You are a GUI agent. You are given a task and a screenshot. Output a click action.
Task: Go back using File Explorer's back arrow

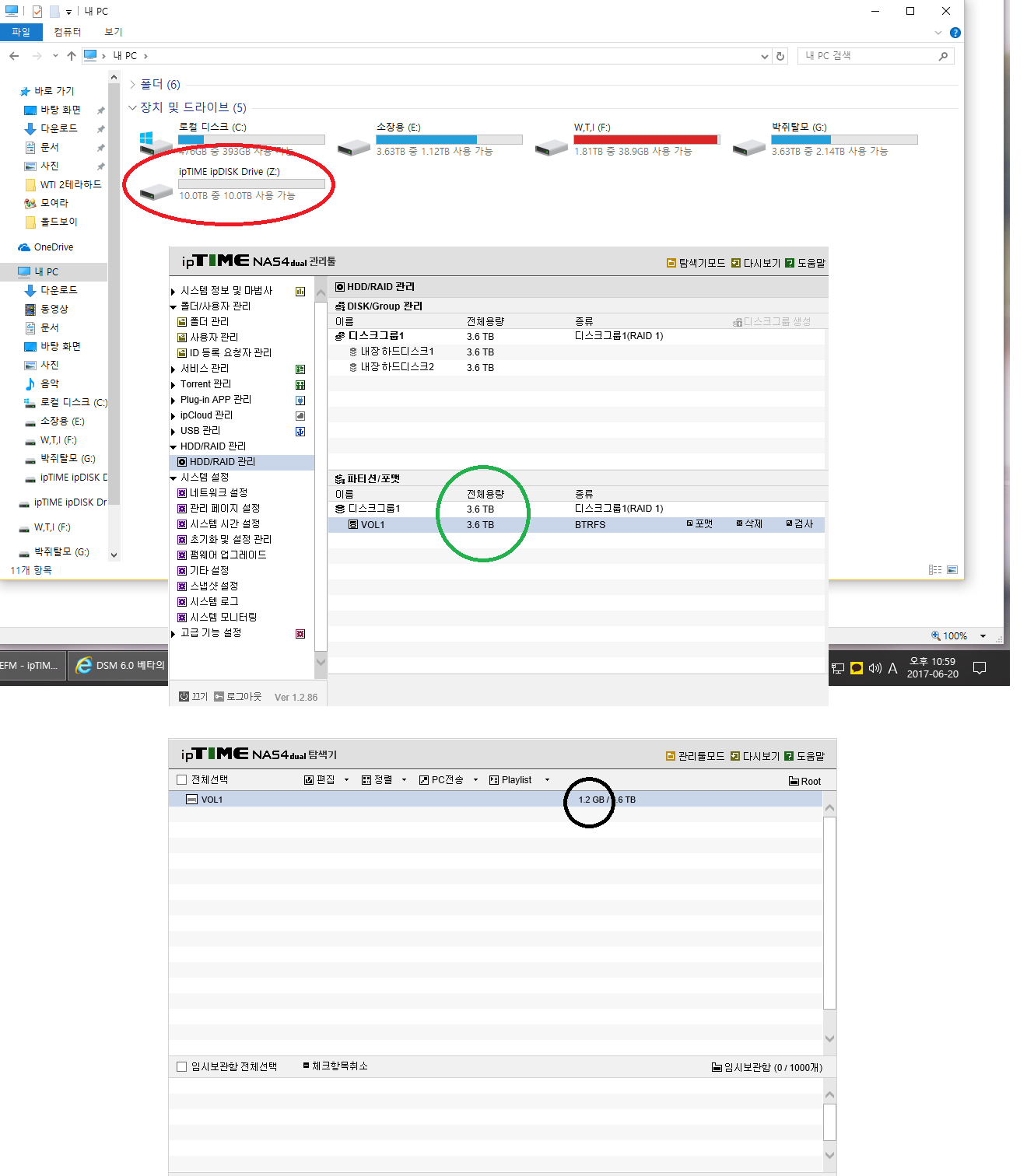(14, 56)
